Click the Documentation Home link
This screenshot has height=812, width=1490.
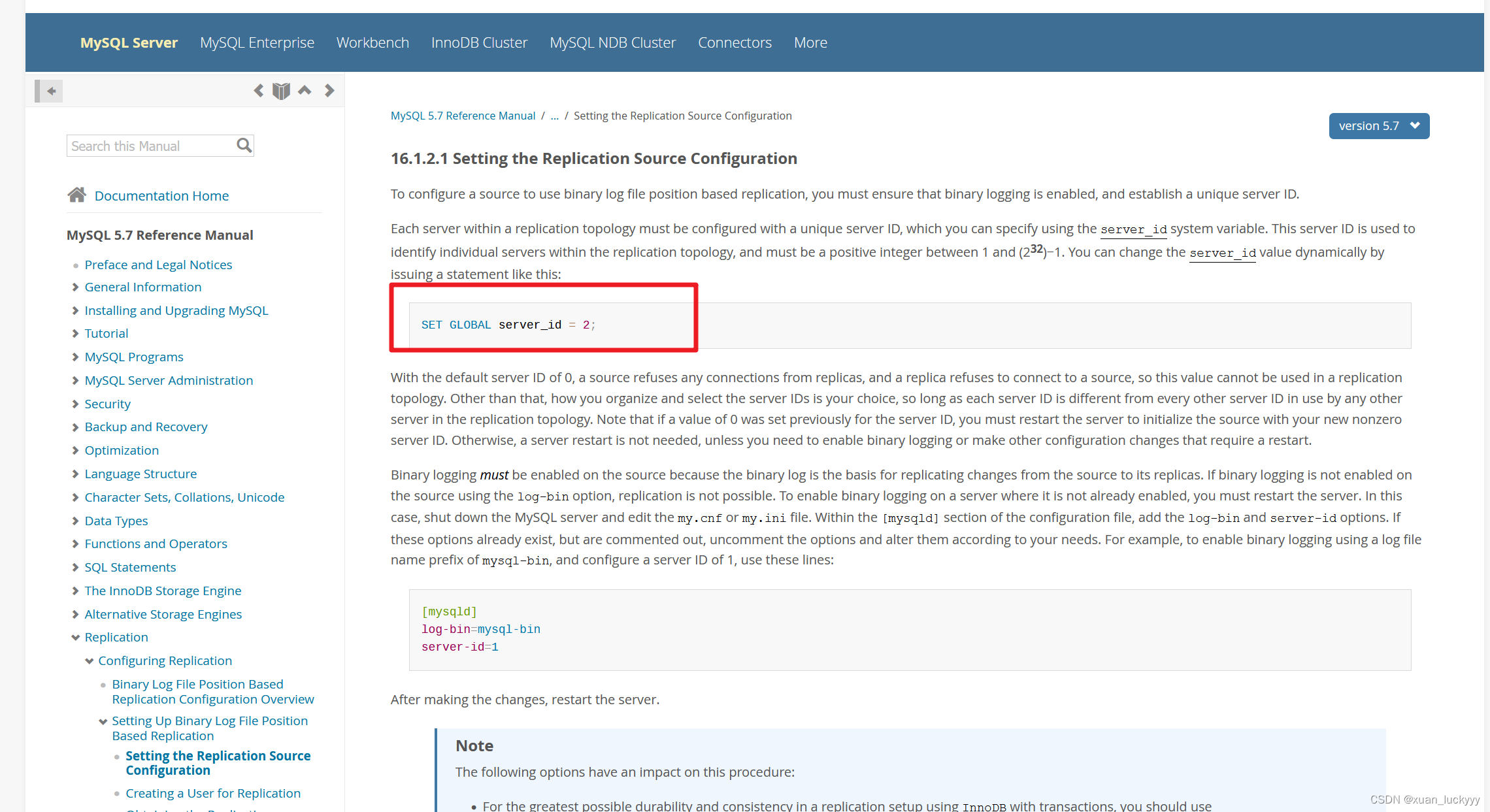click(x=161, y=195)
